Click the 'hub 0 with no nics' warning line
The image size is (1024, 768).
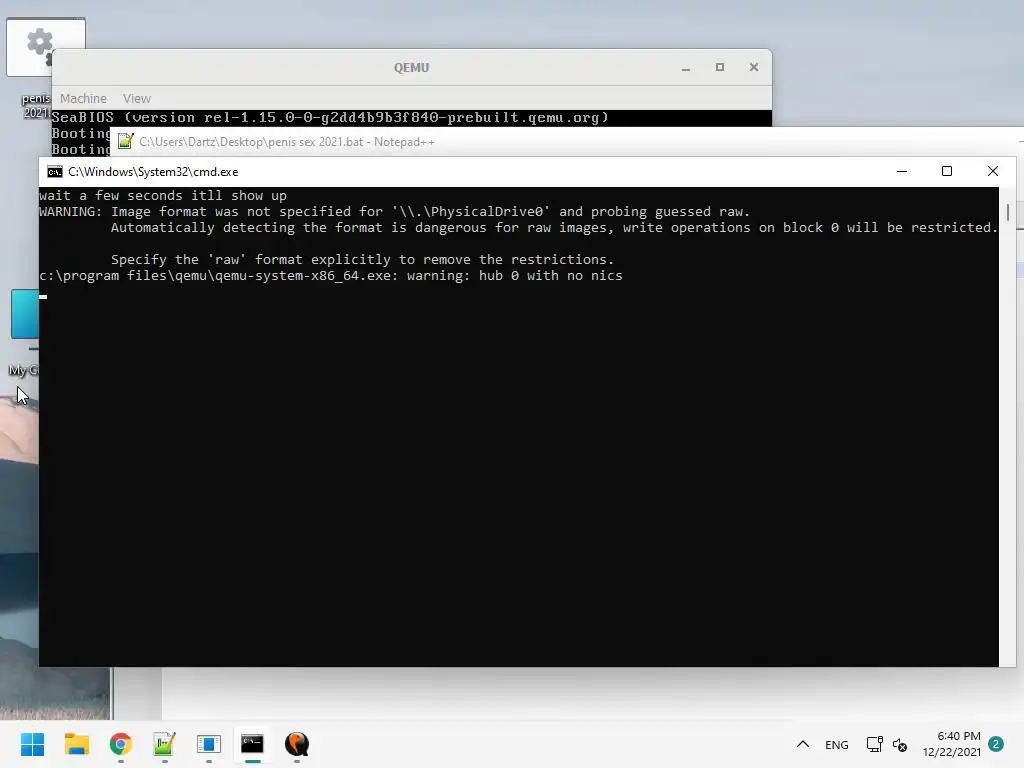pyautogui.click(x=330, y=276)
